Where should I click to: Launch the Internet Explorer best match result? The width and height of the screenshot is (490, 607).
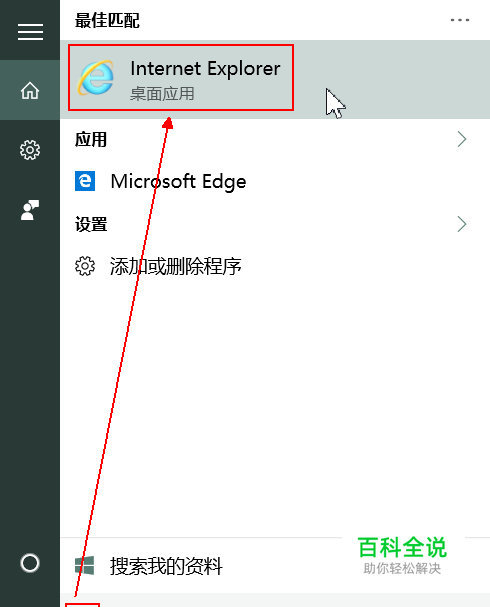tap(275, 79)
